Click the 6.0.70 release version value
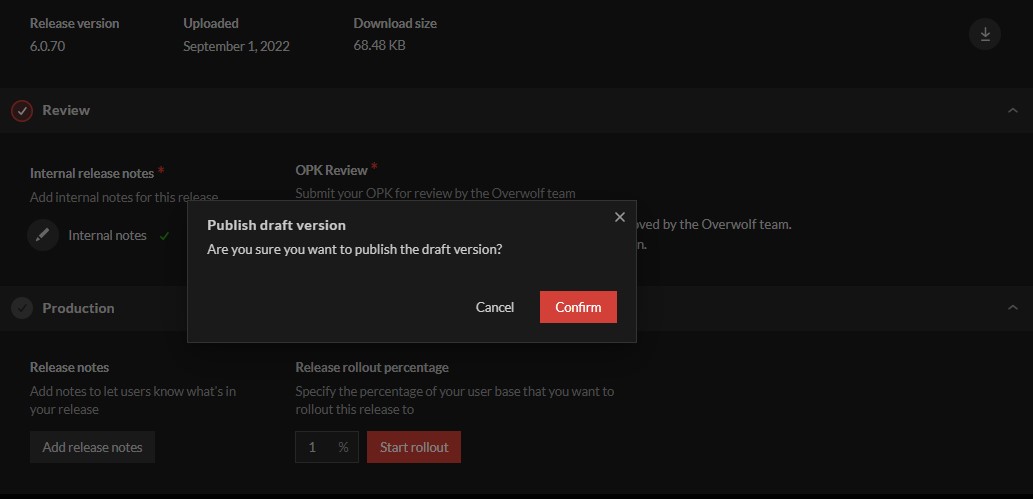This screenshot has width=1033, height=499. tap(47, 46)
